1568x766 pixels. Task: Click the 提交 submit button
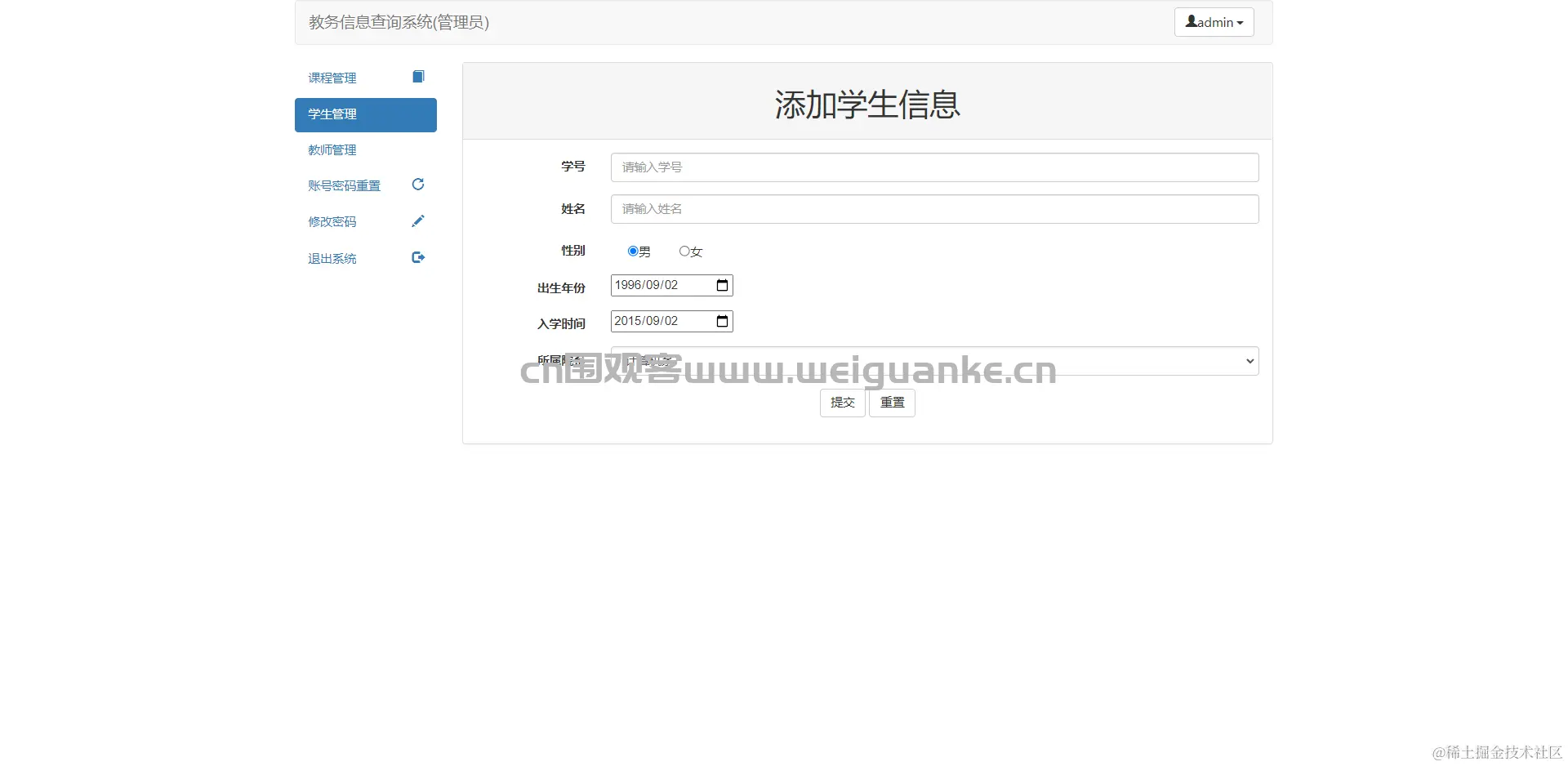[x=842, y=403]
